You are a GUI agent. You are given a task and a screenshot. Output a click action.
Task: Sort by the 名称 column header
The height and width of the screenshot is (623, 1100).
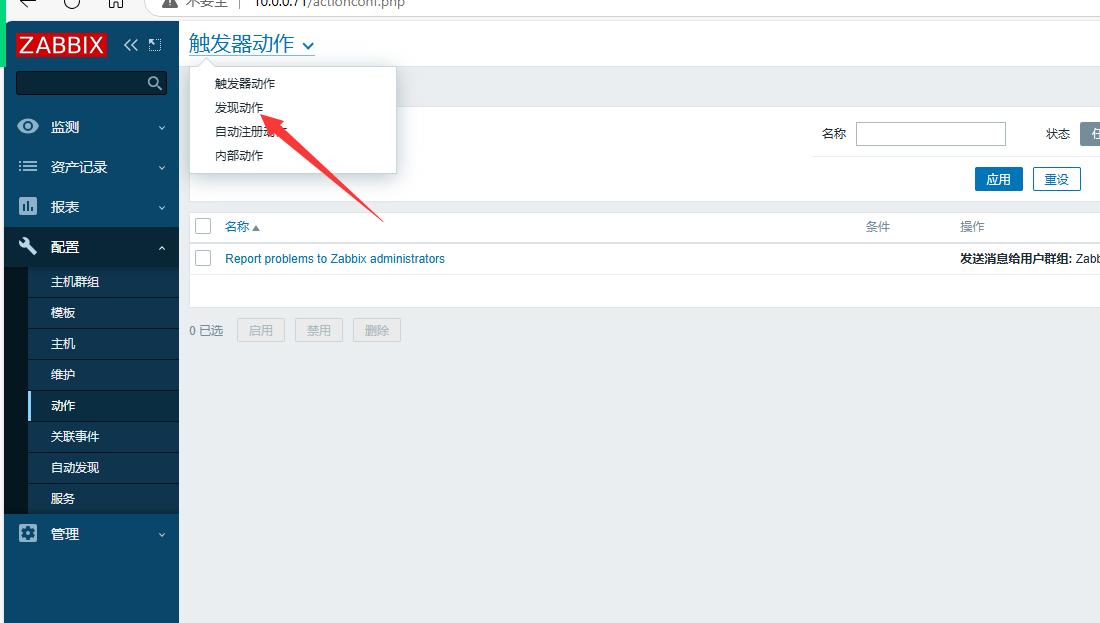237,227
